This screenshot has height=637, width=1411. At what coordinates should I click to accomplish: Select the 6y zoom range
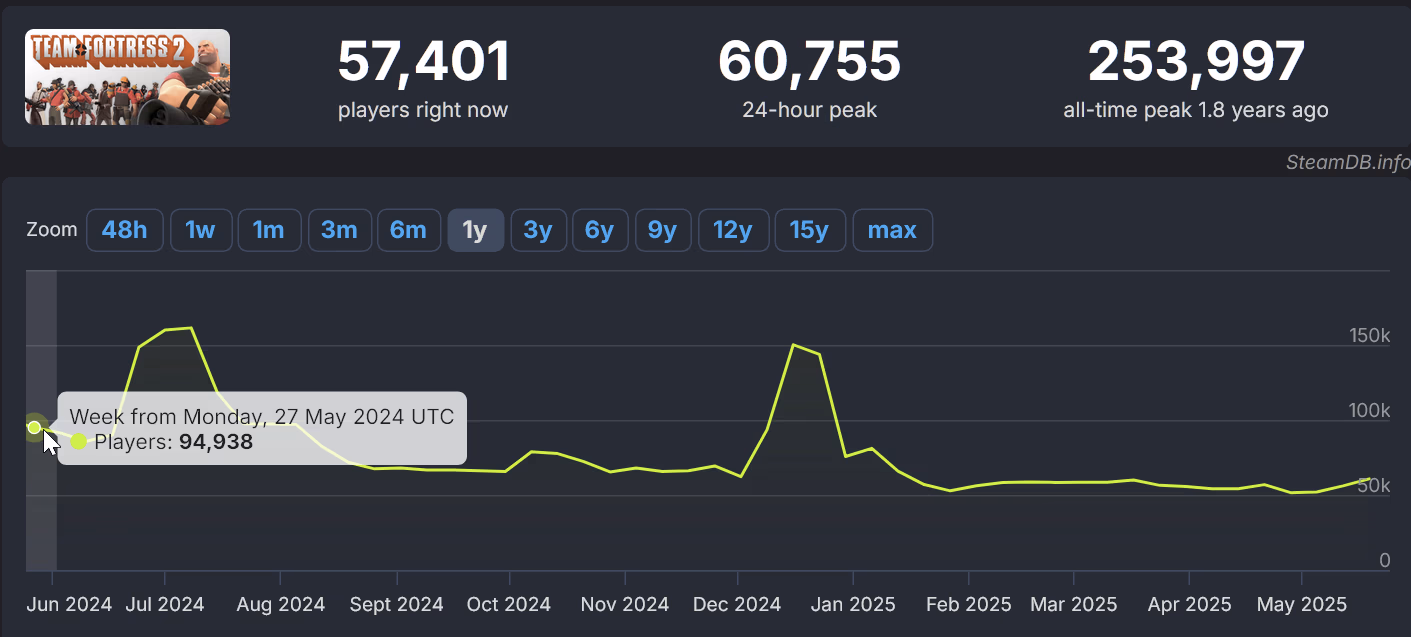point(599,230)
